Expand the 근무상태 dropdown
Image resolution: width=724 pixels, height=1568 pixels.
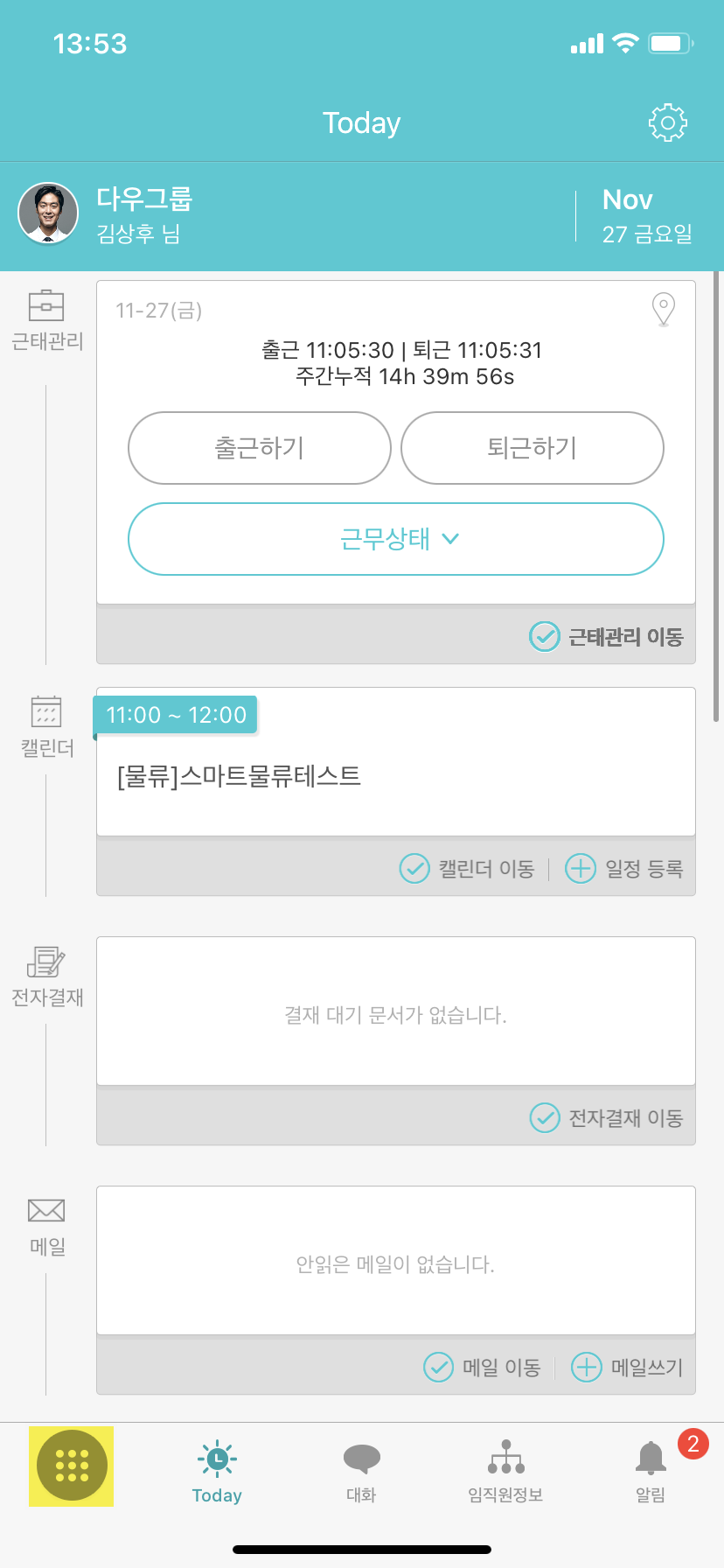(x=396, y=539)
